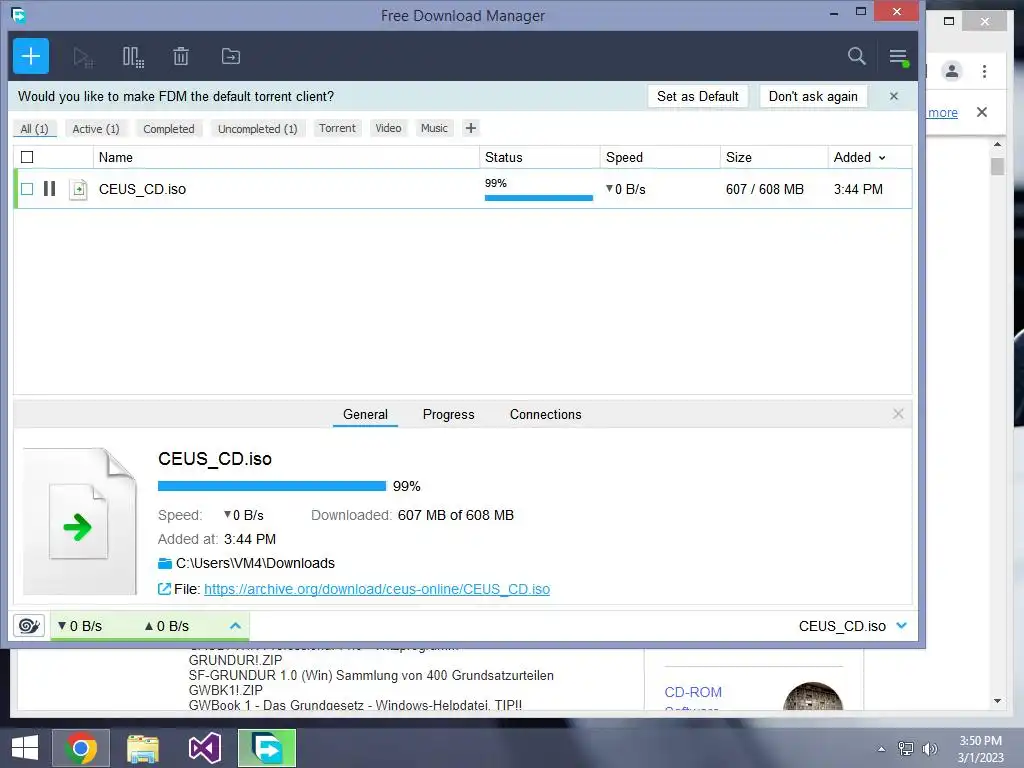Open search in Free Download Manager

point(856,56)
